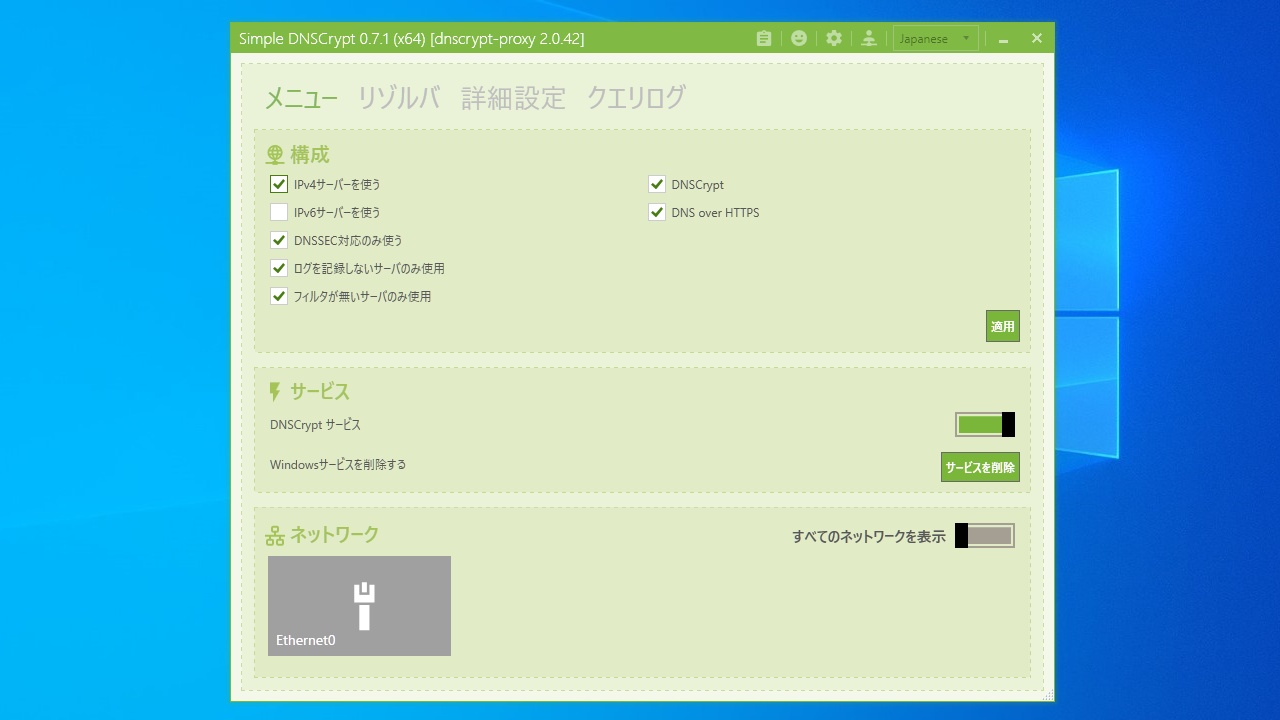Uncheck the DNS over HTTPS checkbox
The width and height of the screenshot is (1280, 720).
(x=657, y=212)
